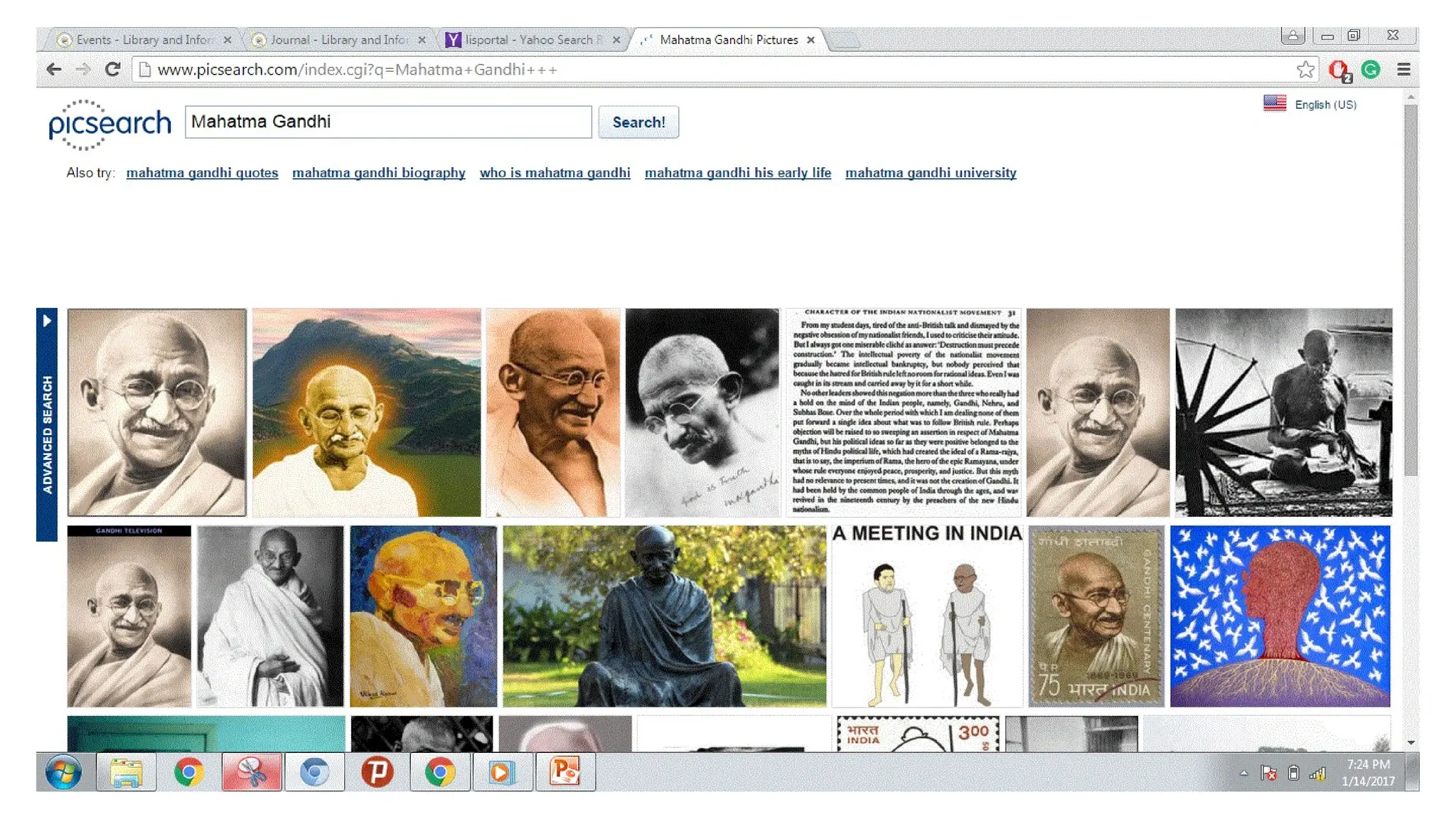Close the Journal - Library tab

pyautogui.click(x=422, y=40)
